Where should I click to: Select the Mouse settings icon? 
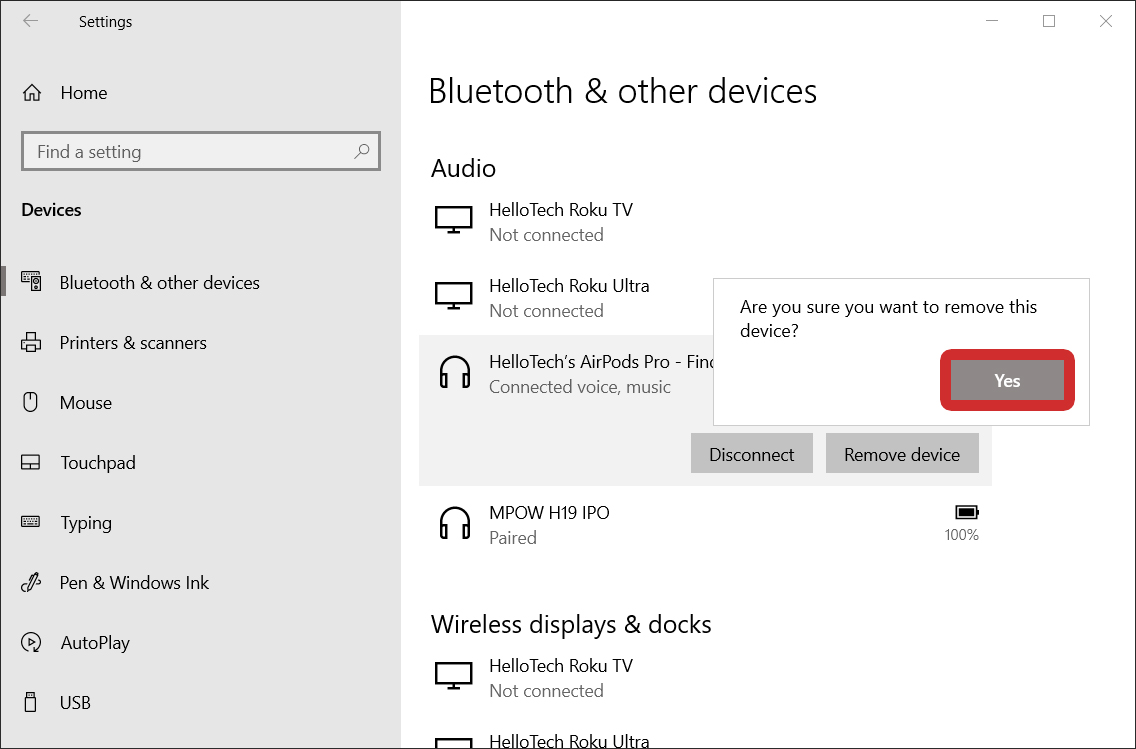[31, 402]
